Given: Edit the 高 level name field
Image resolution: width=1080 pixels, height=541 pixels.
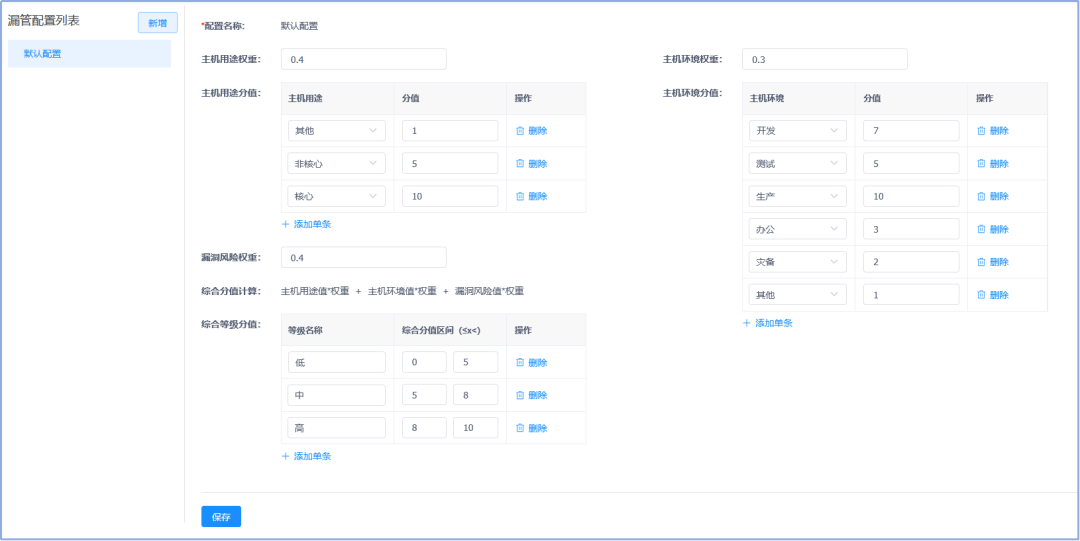Looking at the screenshot, I should [x=337, y=428].
